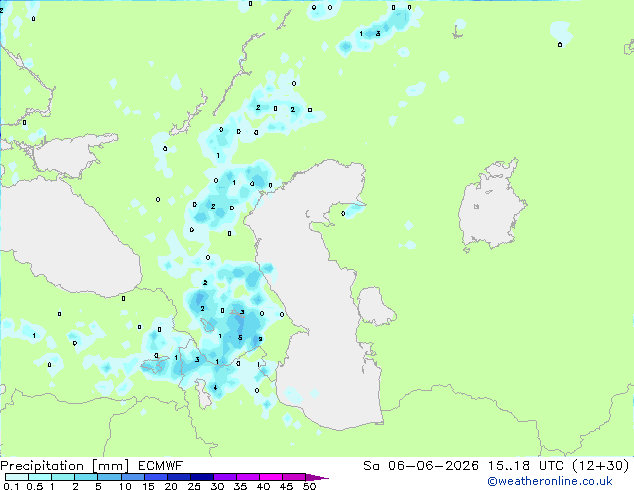Click the 'ECMWF' model label
This screenshot has height=490, width=634.
click(161, 466)
